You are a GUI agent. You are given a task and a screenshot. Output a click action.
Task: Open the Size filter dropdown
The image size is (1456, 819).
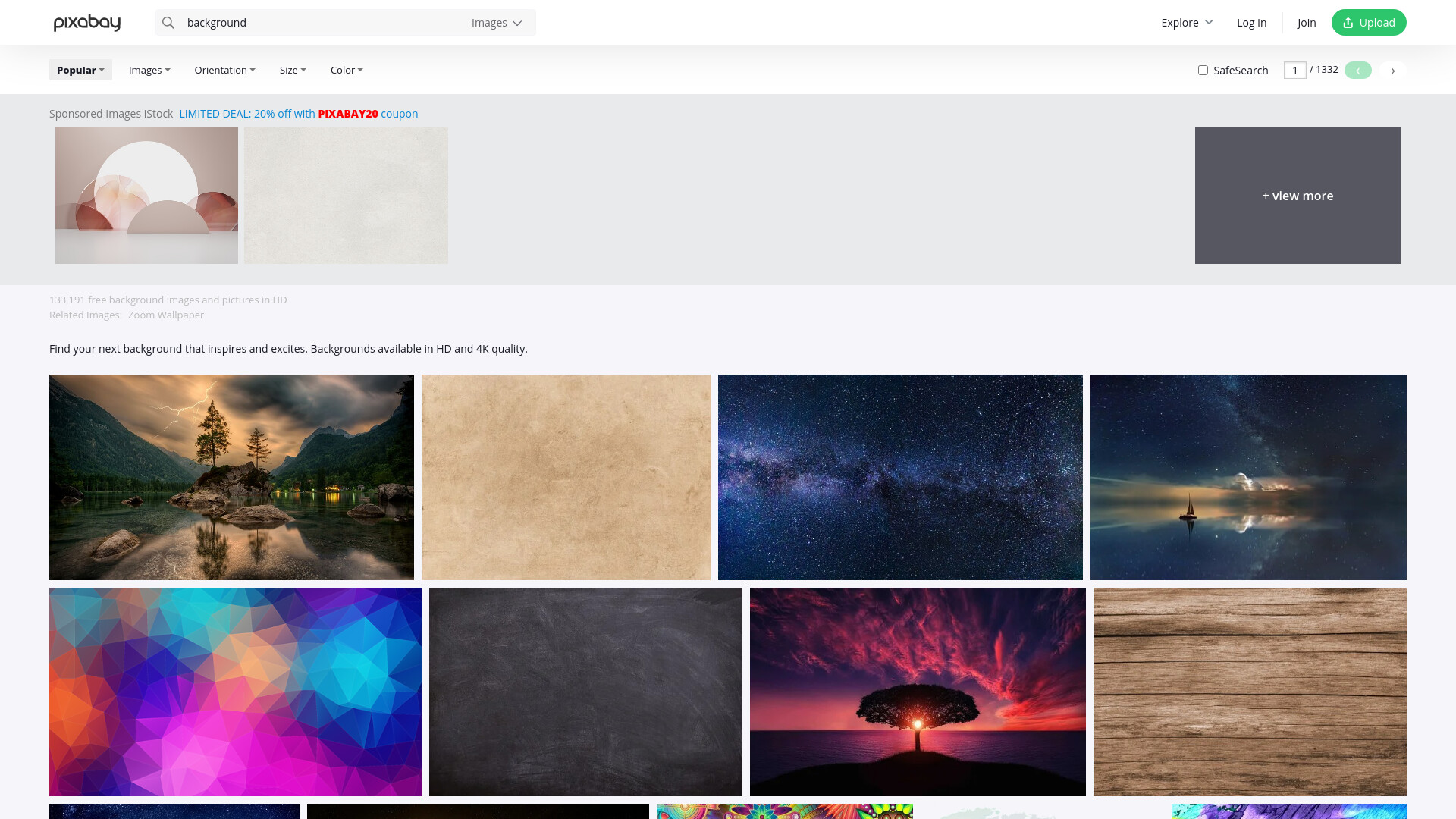point(293,70)
